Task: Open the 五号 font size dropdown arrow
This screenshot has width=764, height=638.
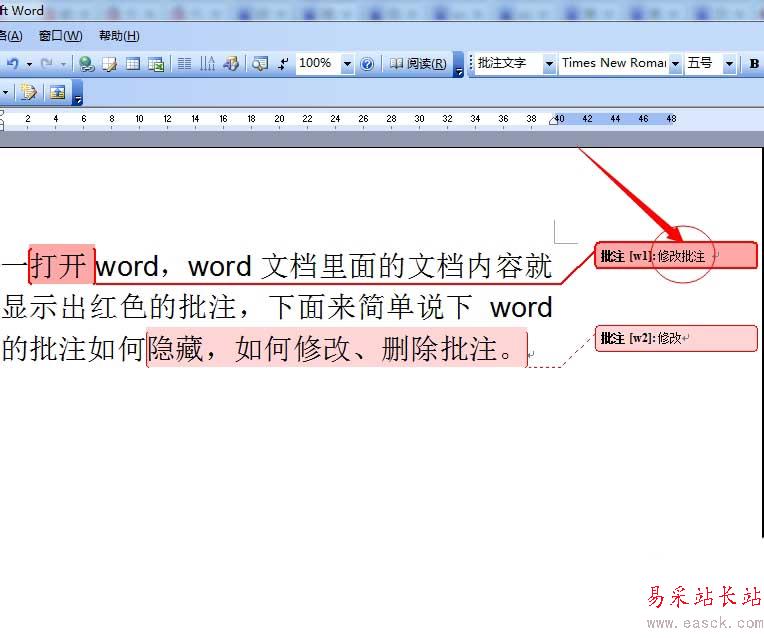Action: [x=729, y=64]
